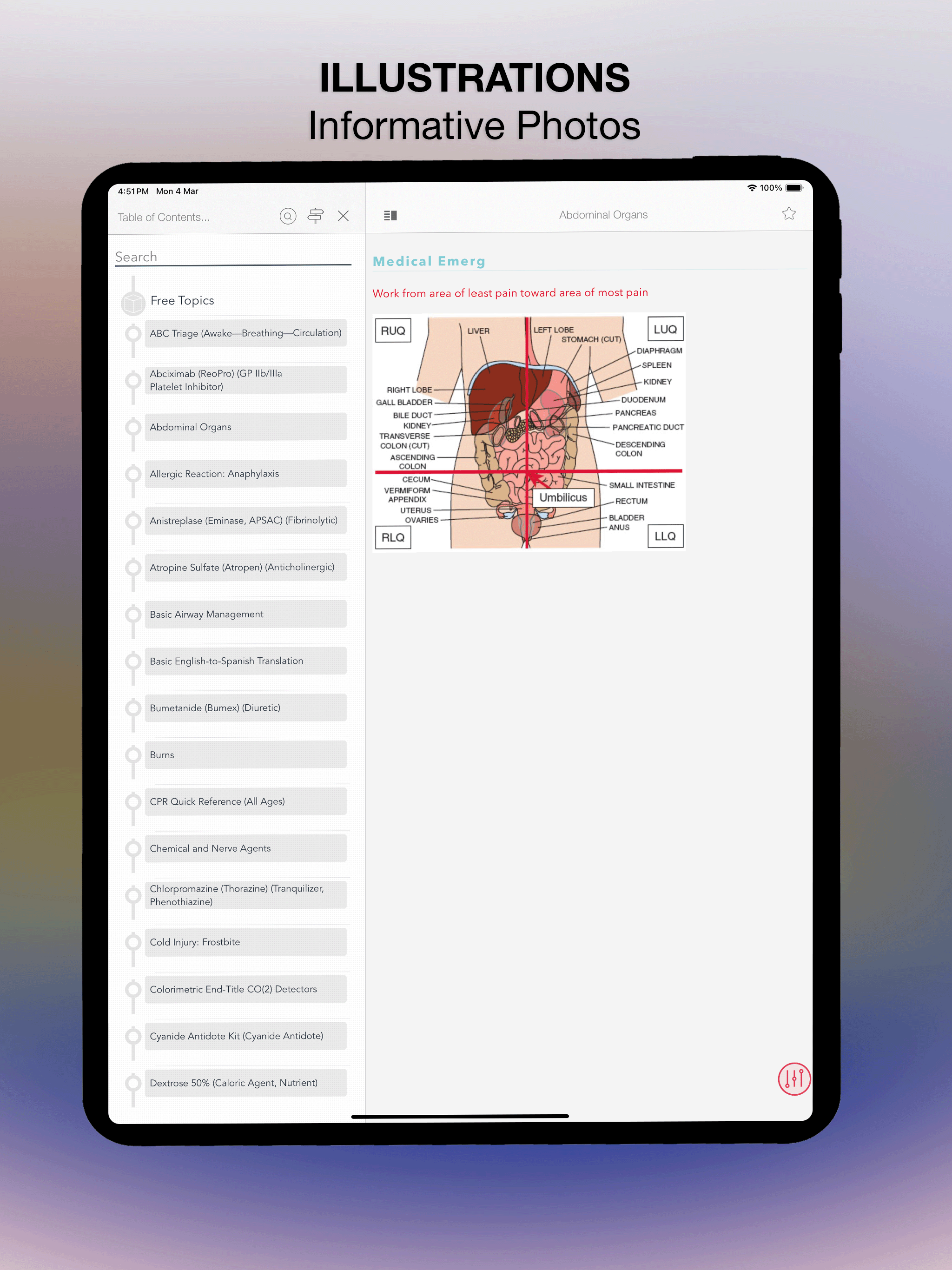Close the Table of Contents panel
This screenshot has width=952, height=1270.
pos(344,216)
